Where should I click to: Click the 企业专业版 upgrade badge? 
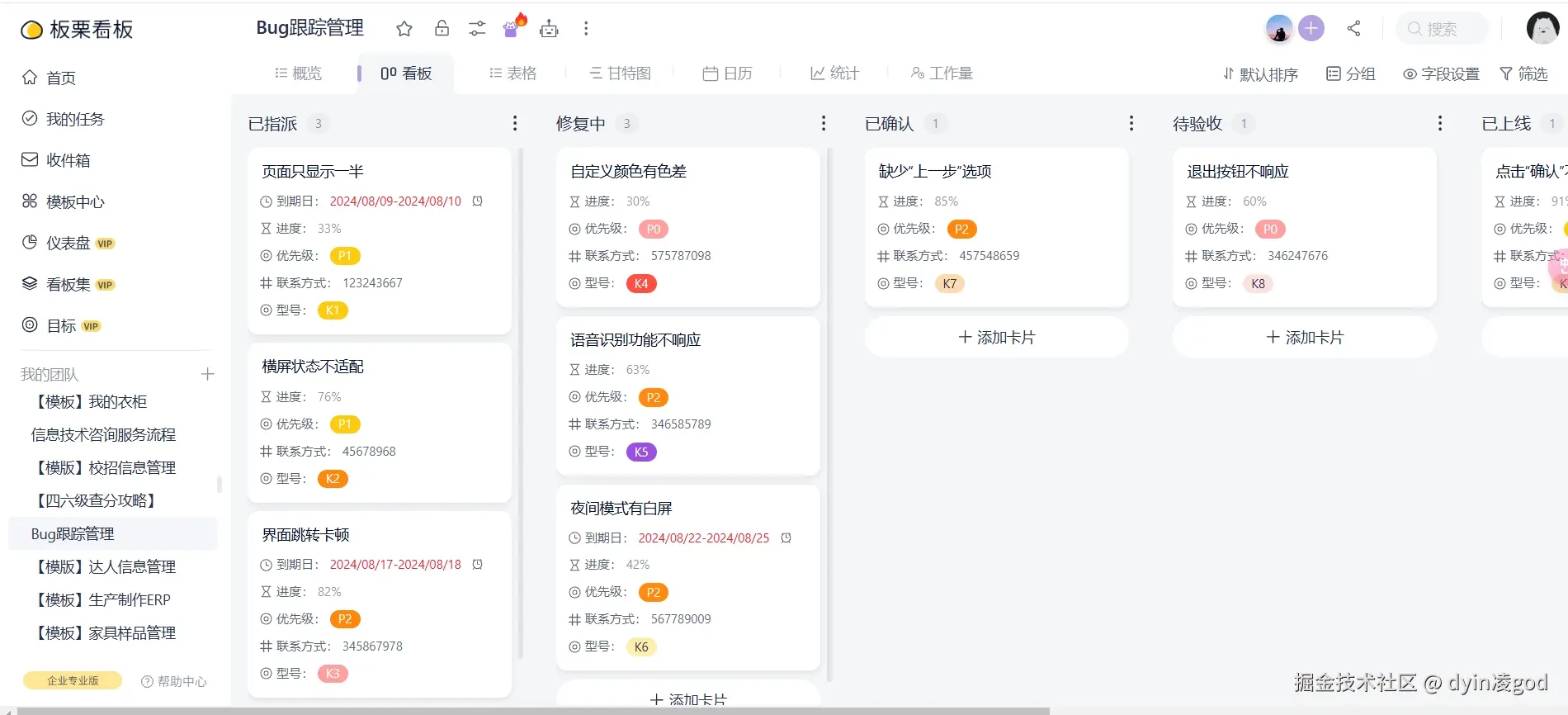pos(73,680)
